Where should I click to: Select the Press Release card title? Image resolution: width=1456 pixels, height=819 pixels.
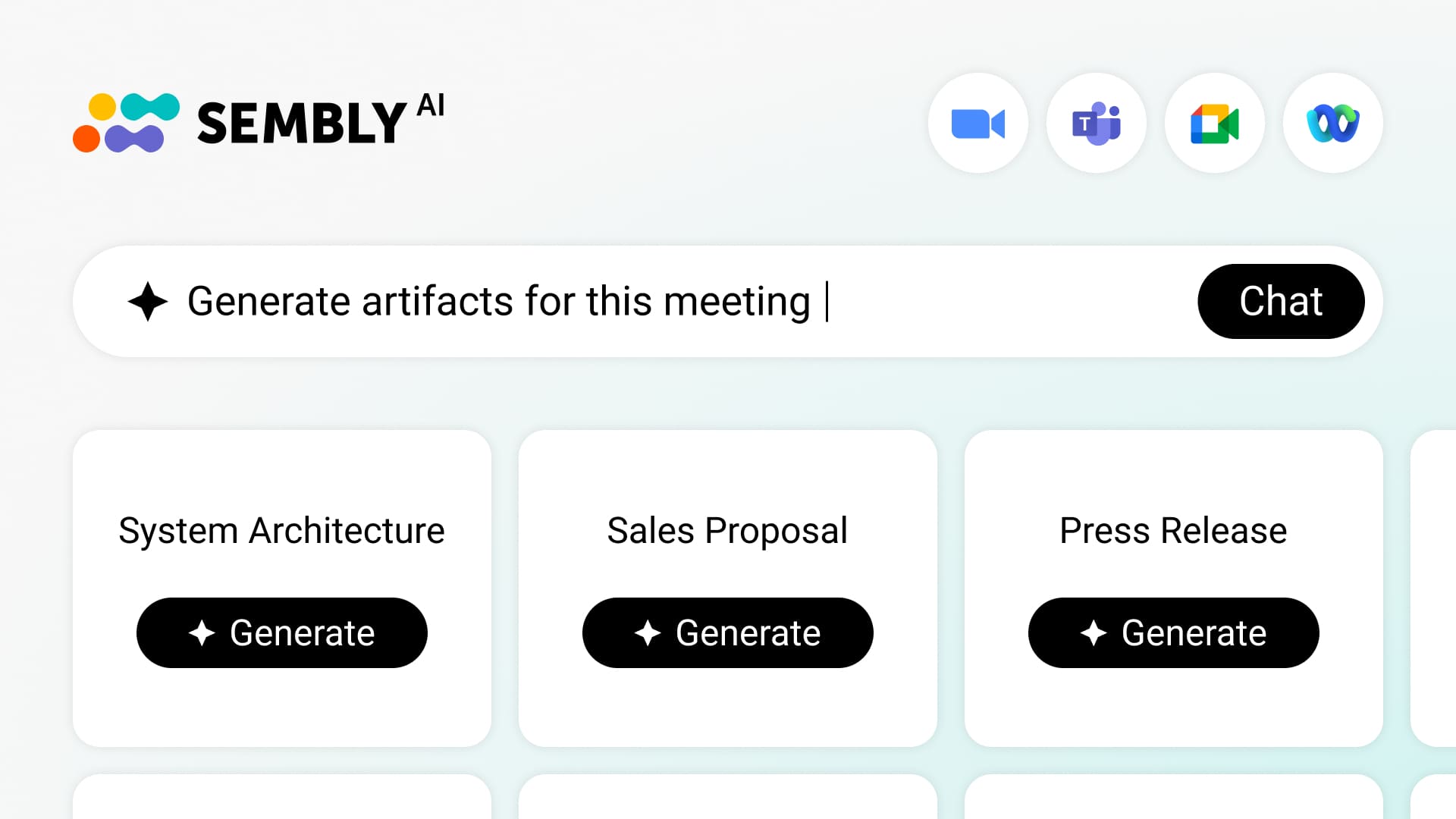point(1173,531)
